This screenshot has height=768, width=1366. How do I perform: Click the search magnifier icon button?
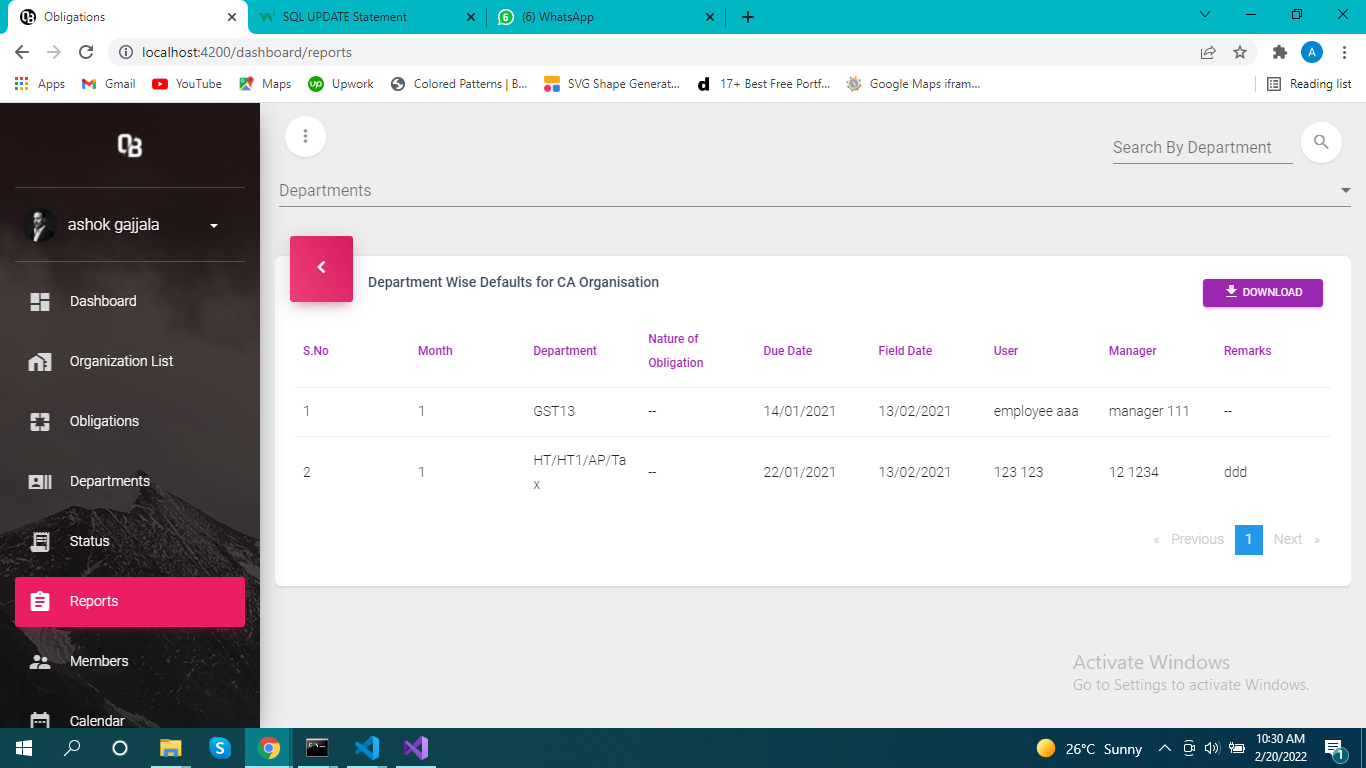pos(1321,142)
